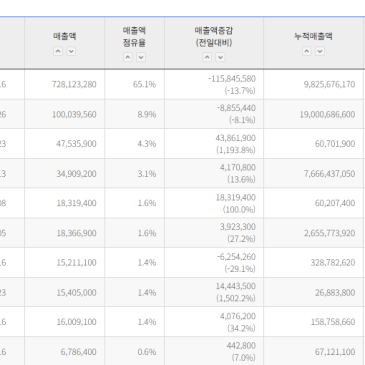Click the 누적매출액 column header label
Image resolution: width=365 pixels, height=365 pixels.
[313, 36]
